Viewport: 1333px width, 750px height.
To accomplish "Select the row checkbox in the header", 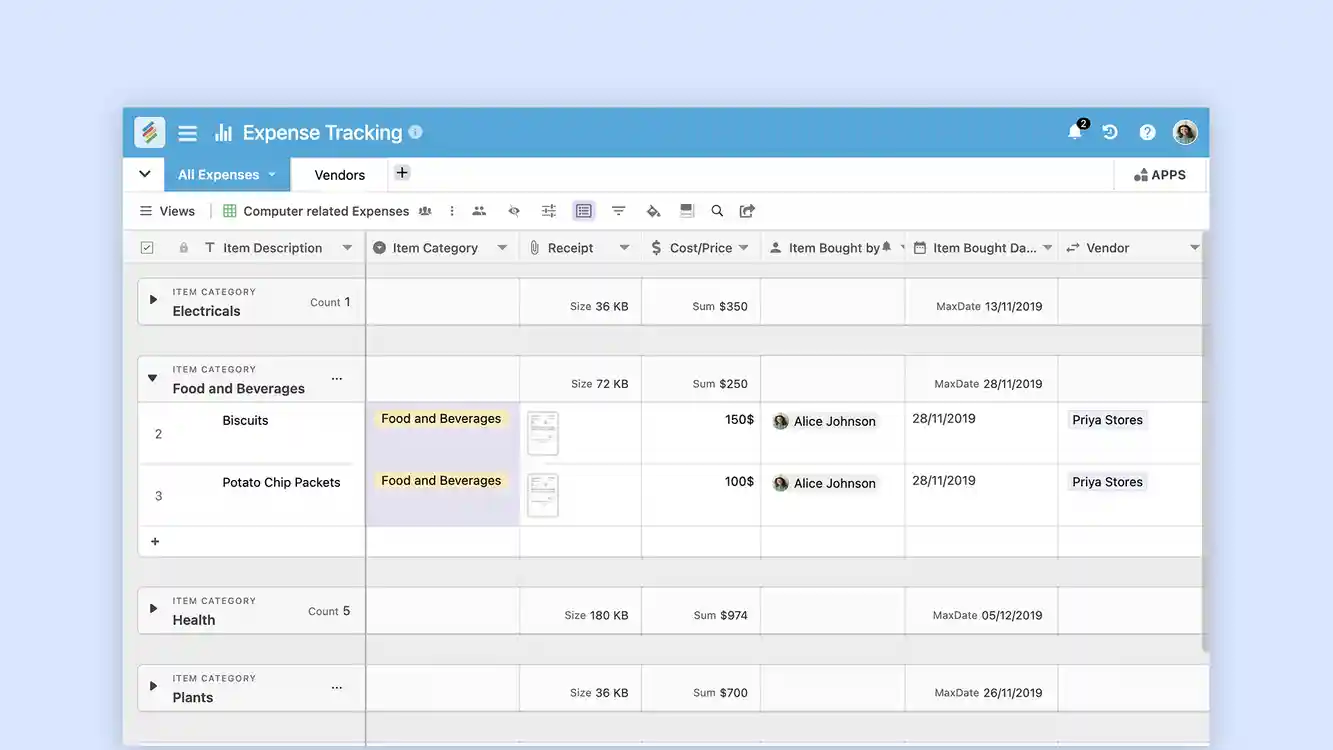I will [x=146, y=246].
